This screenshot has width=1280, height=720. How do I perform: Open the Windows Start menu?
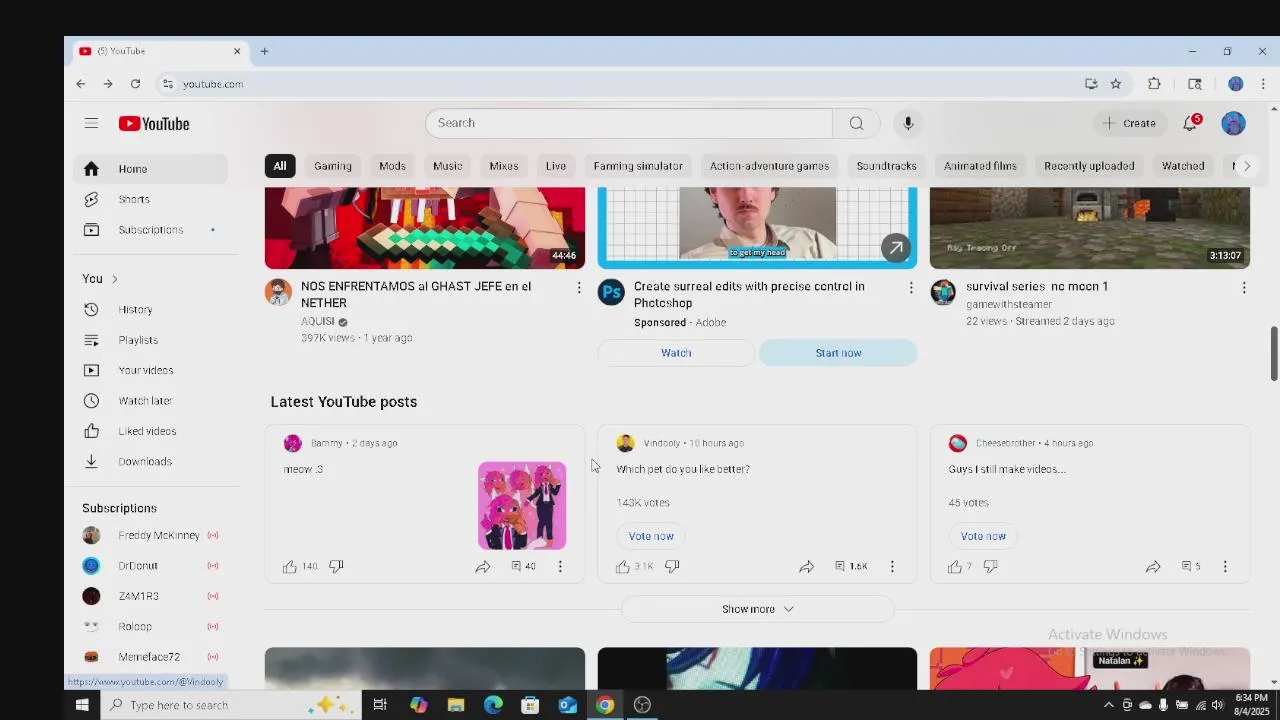click(x=82, y=705)
